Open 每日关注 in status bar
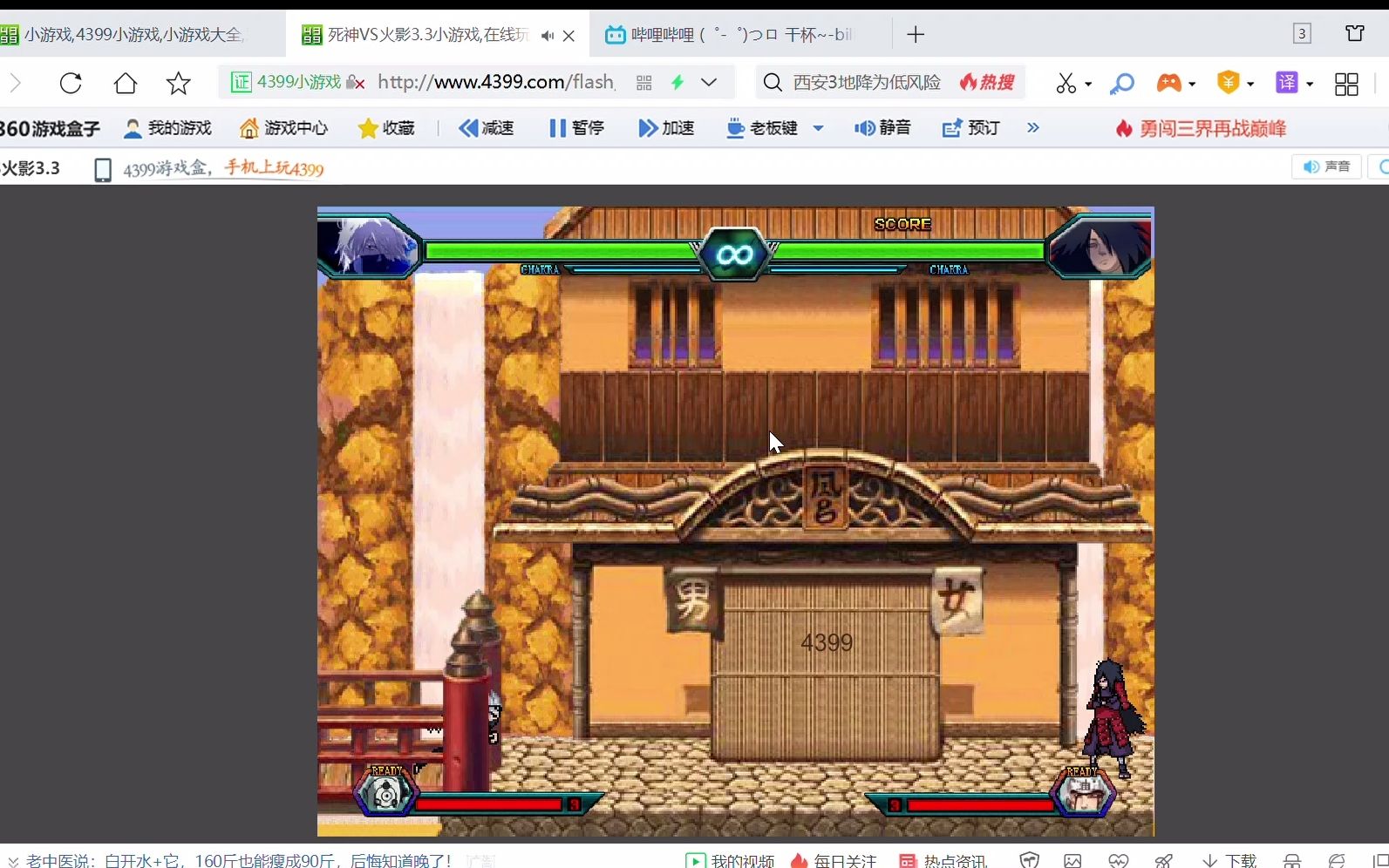The width and height of the screenshot is (1389, 868). click(x=833, y=860)
